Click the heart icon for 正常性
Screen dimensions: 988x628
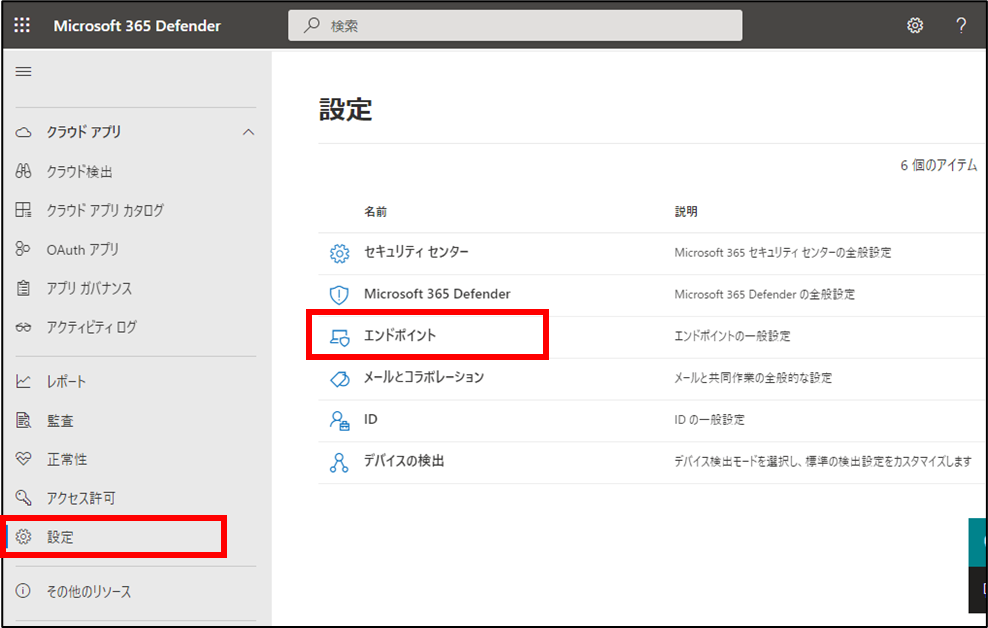pyautogui.click(x=23, y=459)
